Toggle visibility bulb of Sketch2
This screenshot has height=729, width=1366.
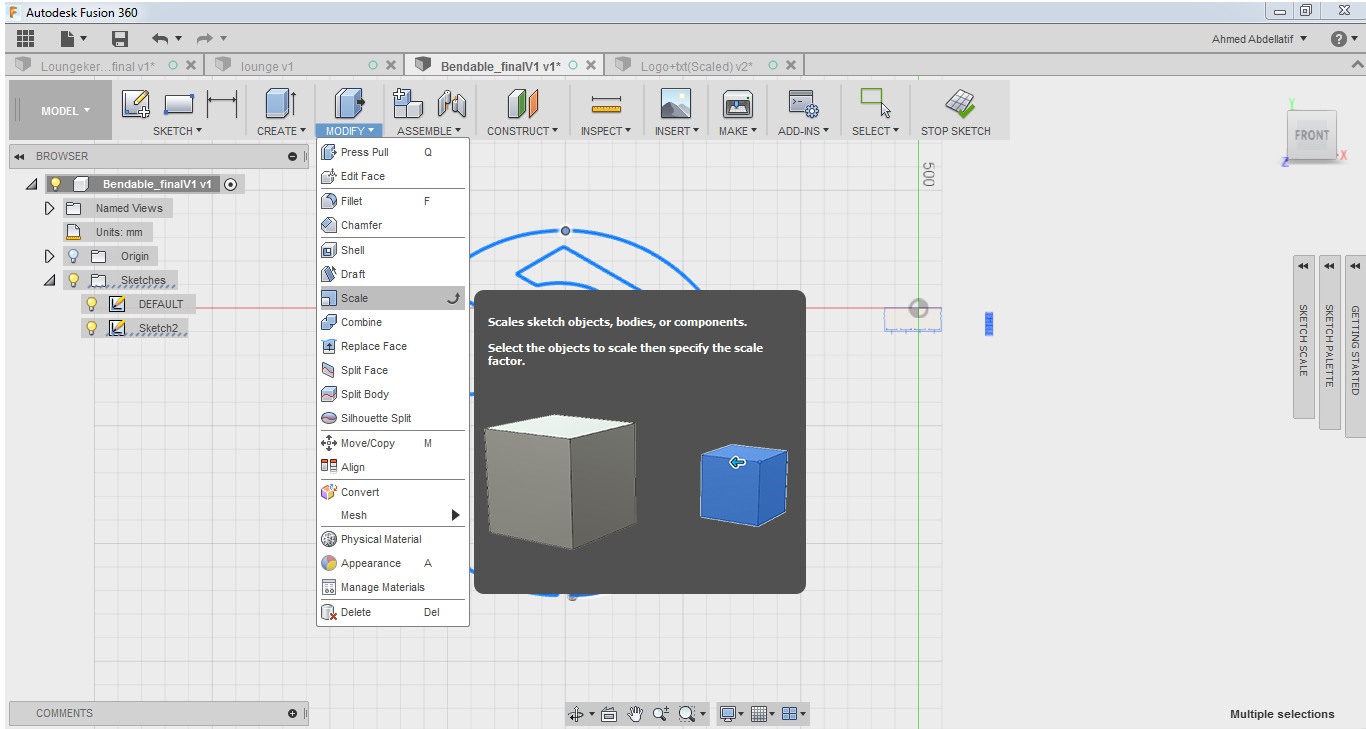coord(91,328)
